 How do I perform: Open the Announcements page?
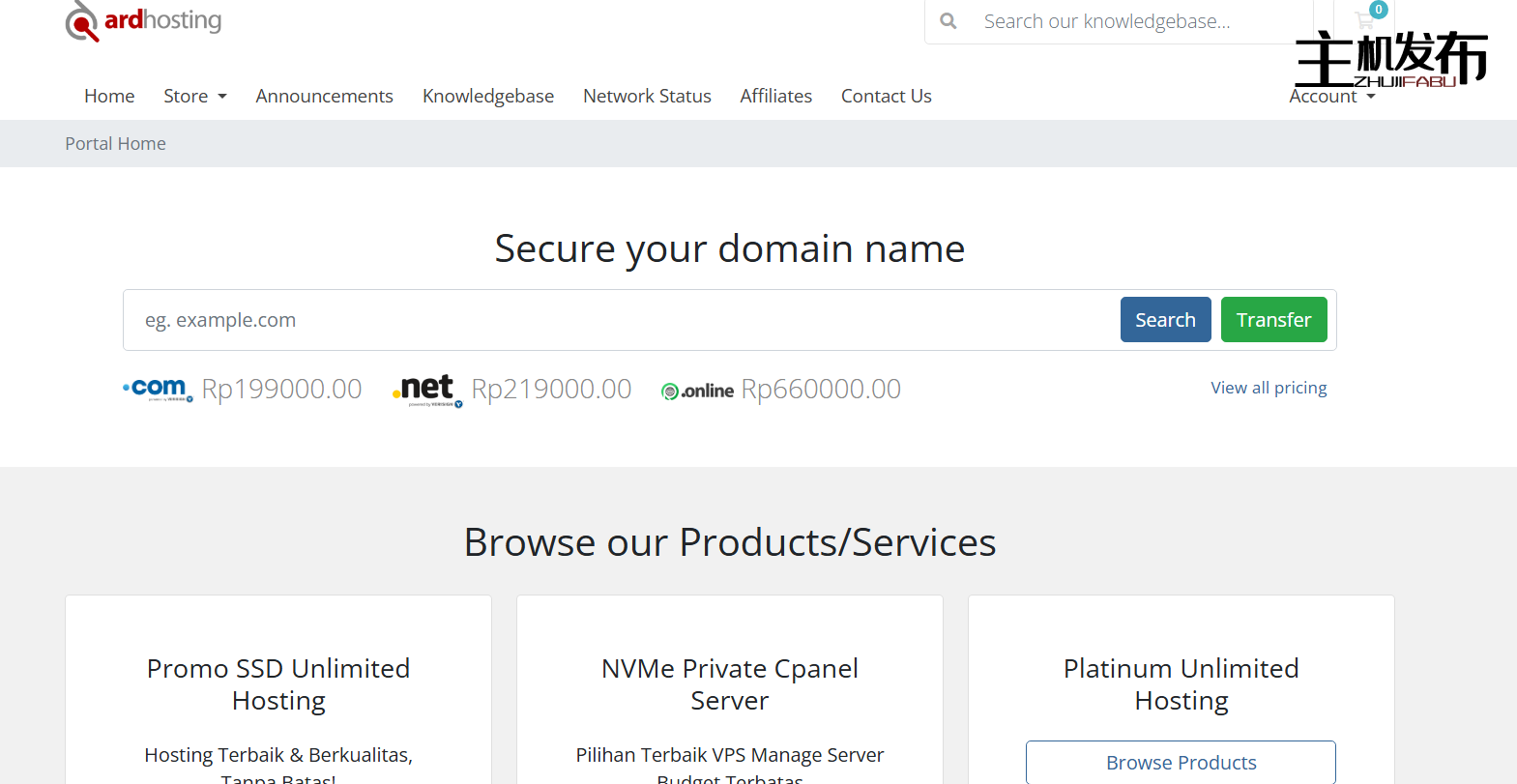(x=324, y=96)
